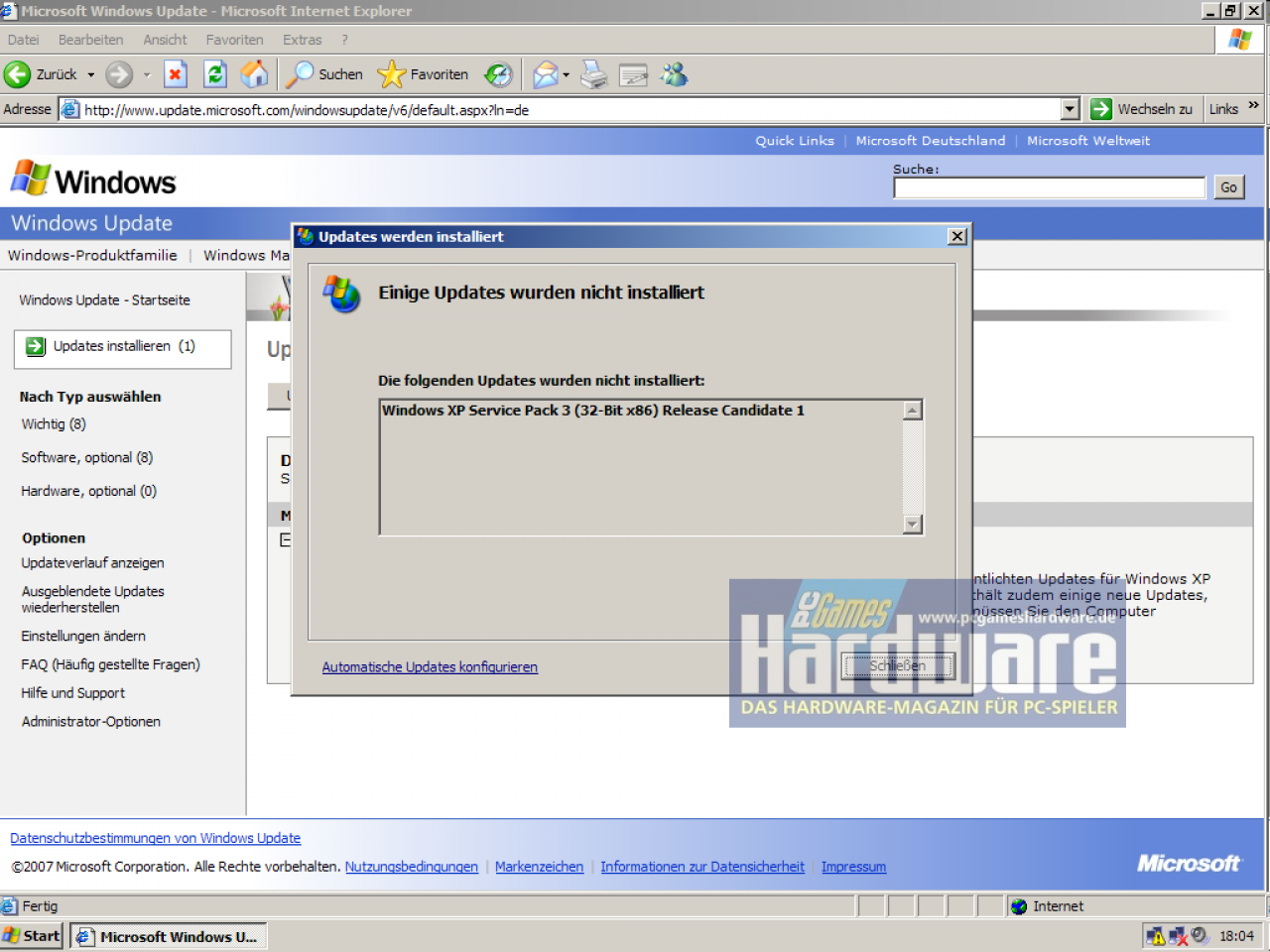Click the grey Forward arrow button
Screen dimensions: 1270x952
point(119,74)
